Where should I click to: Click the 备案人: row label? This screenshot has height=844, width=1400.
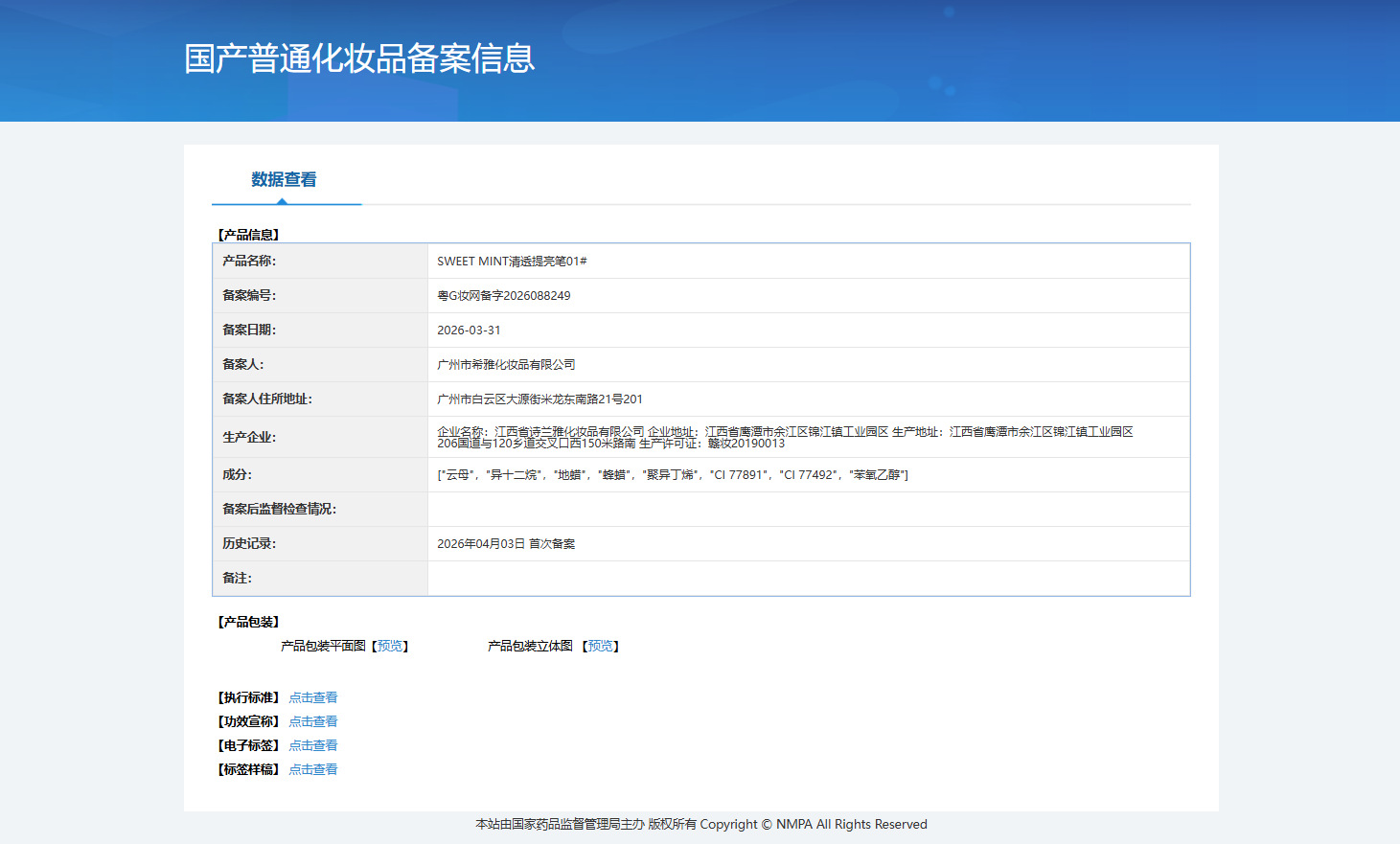tap(243, 365)
